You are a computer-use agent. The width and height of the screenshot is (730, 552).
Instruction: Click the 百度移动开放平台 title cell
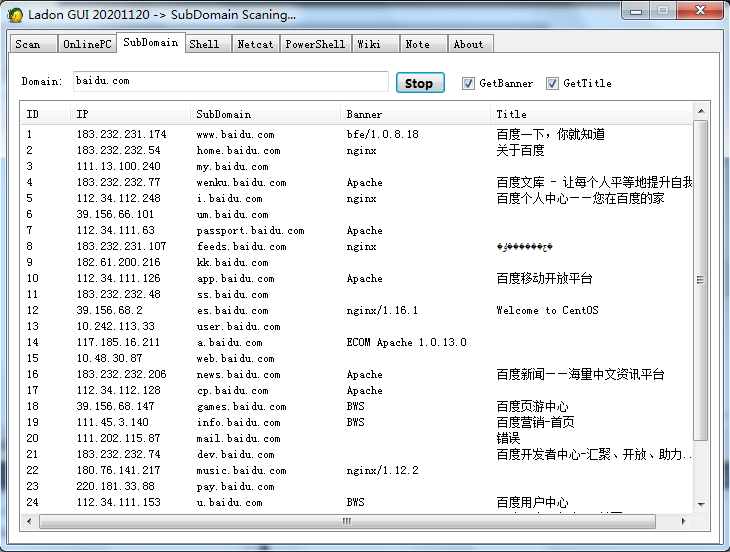tap(544, 278)
